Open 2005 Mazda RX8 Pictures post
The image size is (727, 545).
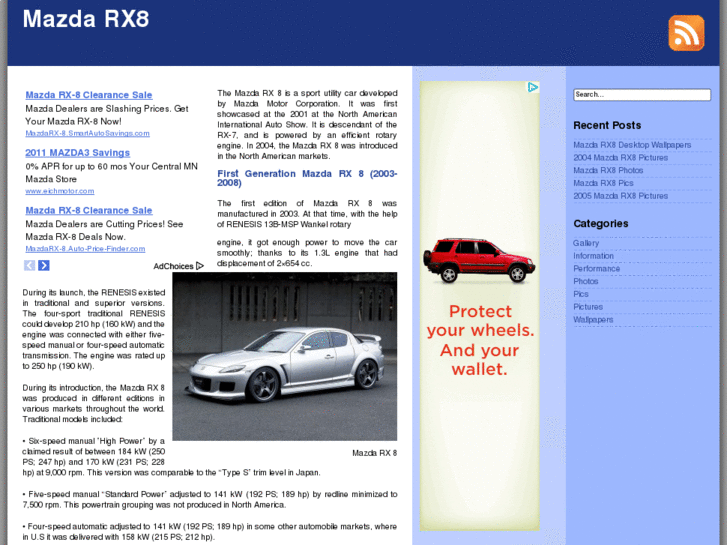pos(620,196)
